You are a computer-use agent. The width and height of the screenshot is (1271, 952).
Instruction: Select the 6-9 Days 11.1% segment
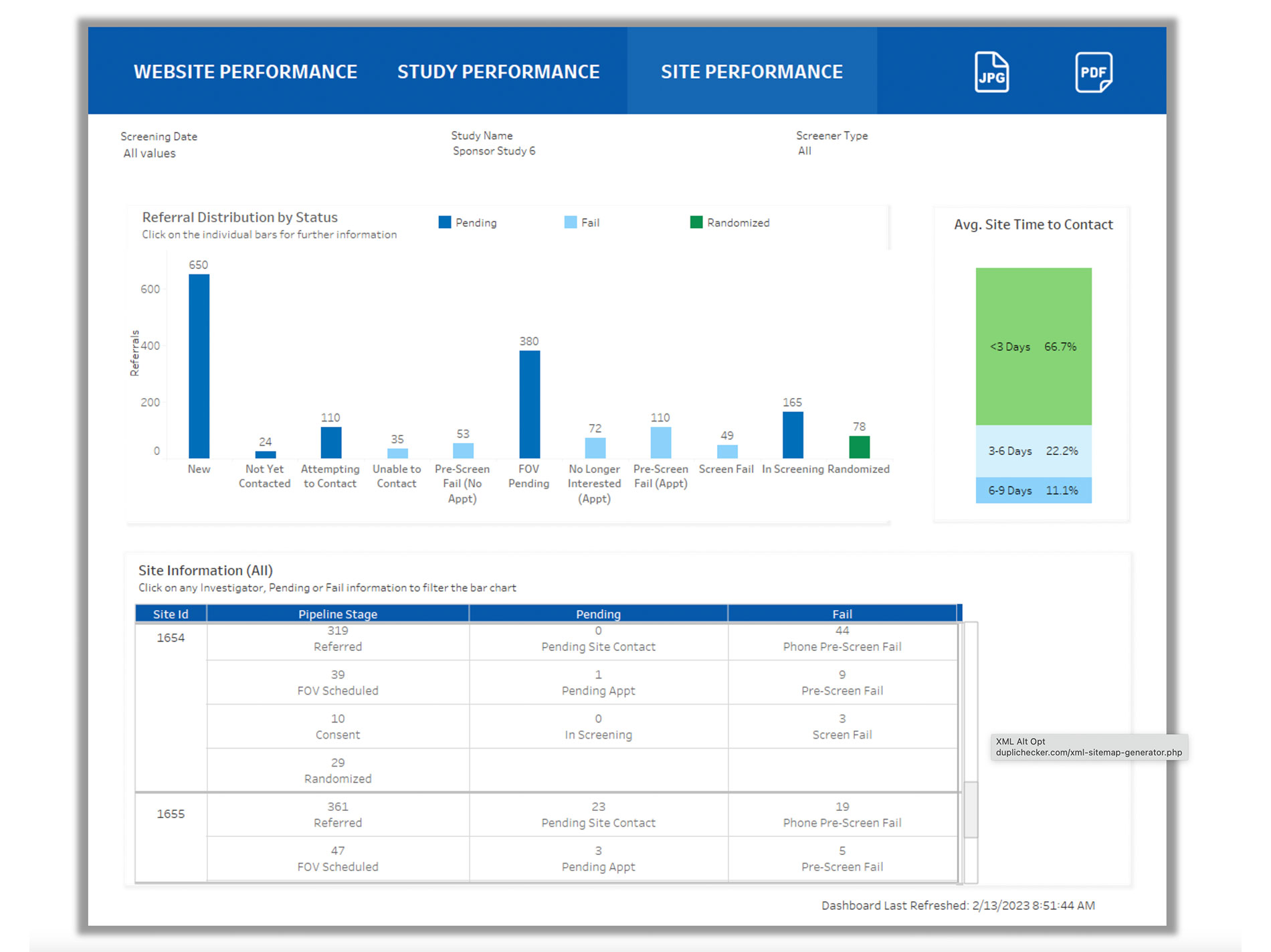click(1033, 490)
